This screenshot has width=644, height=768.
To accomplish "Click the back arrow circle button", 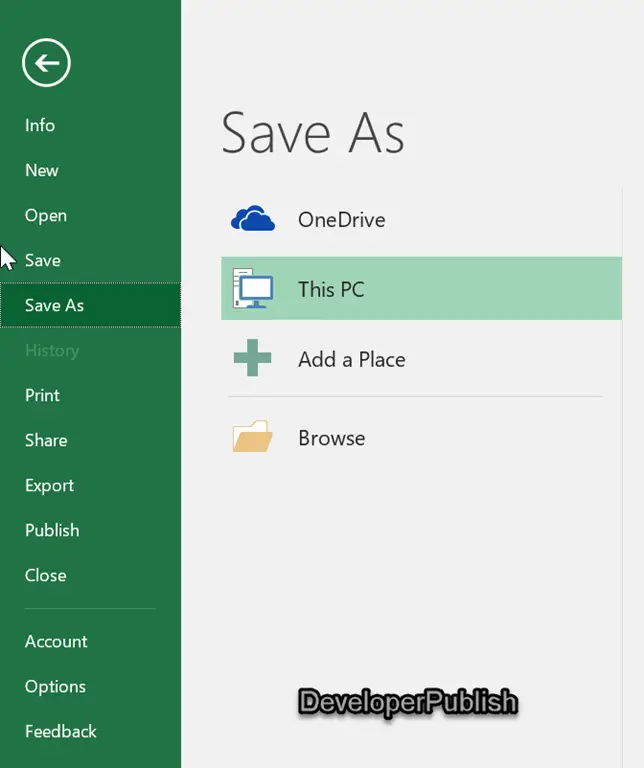I will [47, 63].
